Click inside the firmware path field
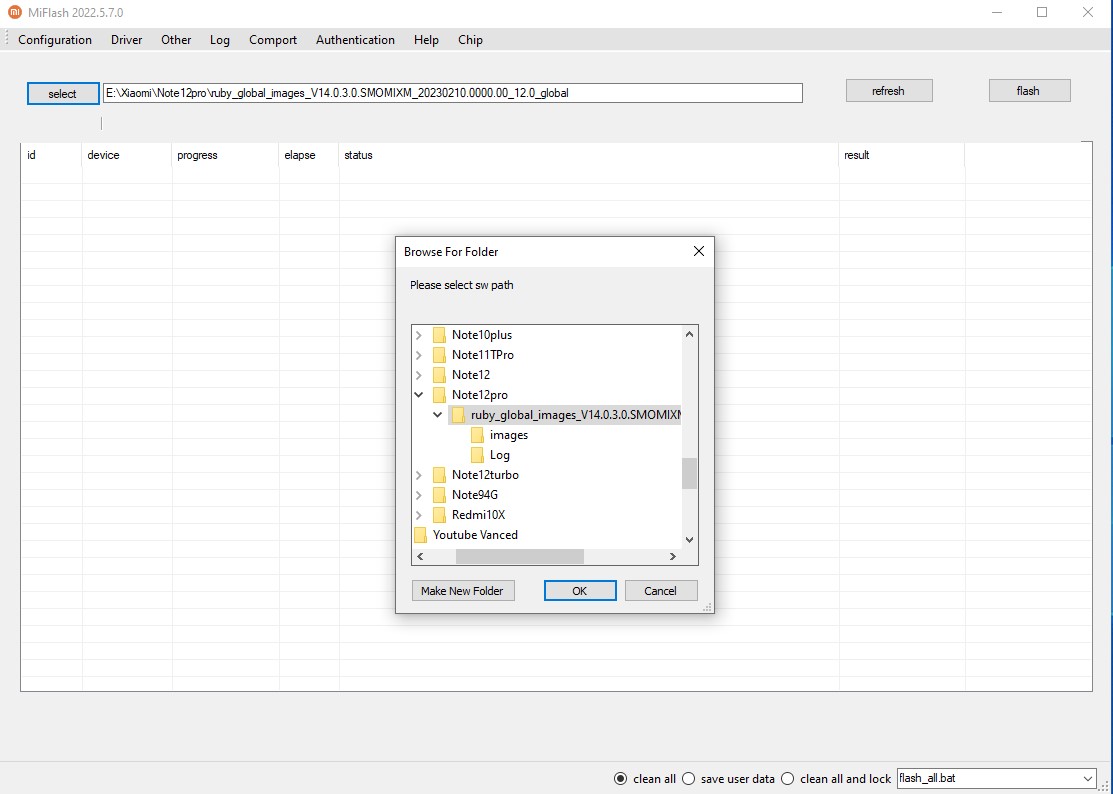The width and height of the screenshot is (1113, 794). [x=453, y=93]
